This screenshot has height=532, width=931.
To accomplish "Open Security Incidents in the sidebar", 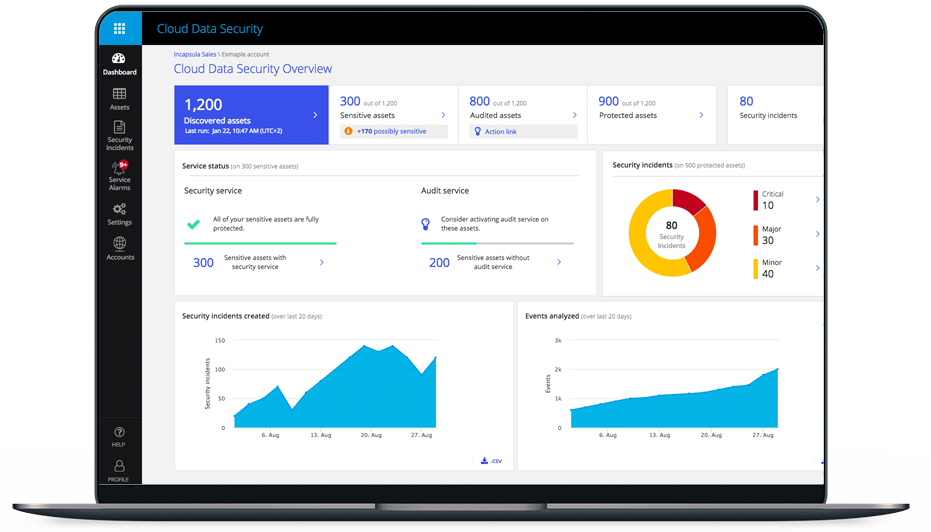I will [119, 135].
